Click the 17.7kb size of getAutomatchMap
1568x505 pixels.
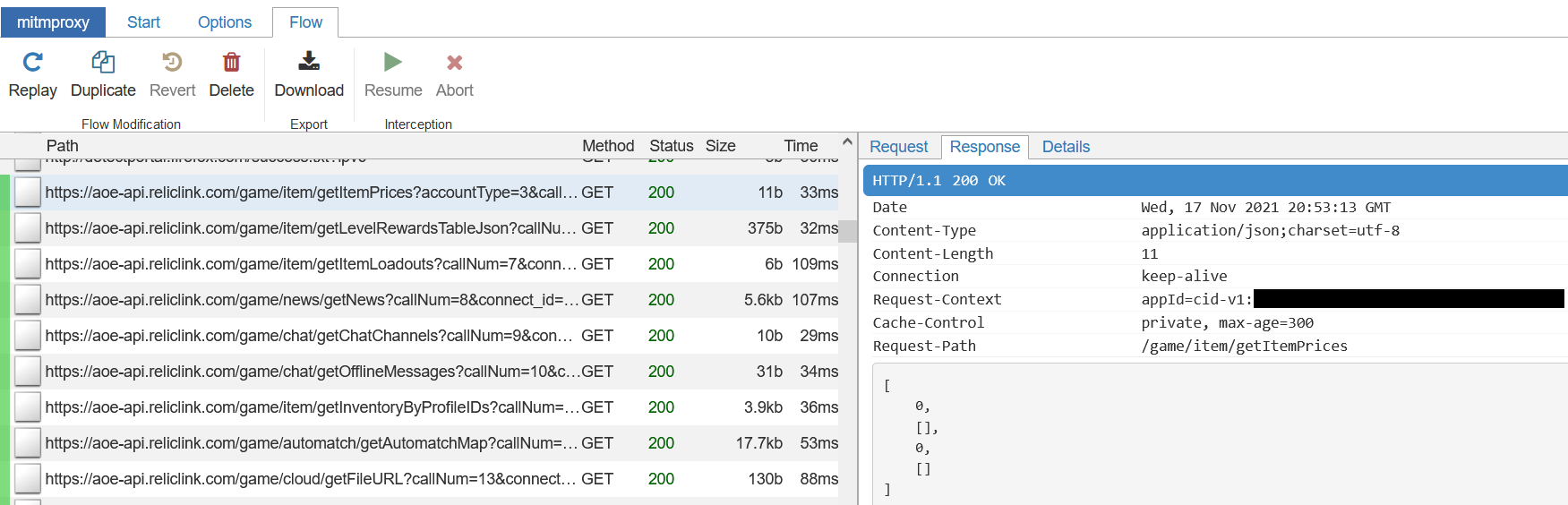point(759,443)
